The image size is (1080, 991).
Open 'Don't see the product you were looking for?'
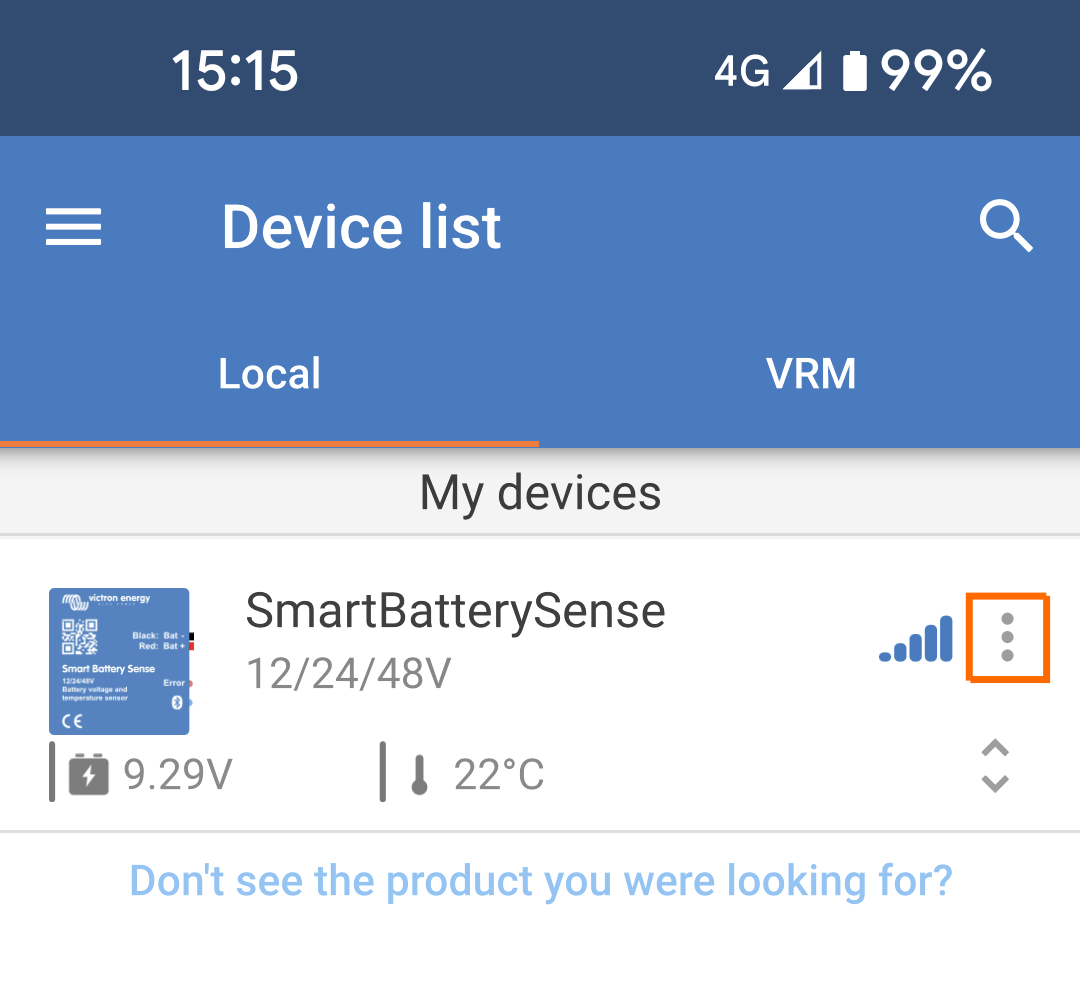540,880
